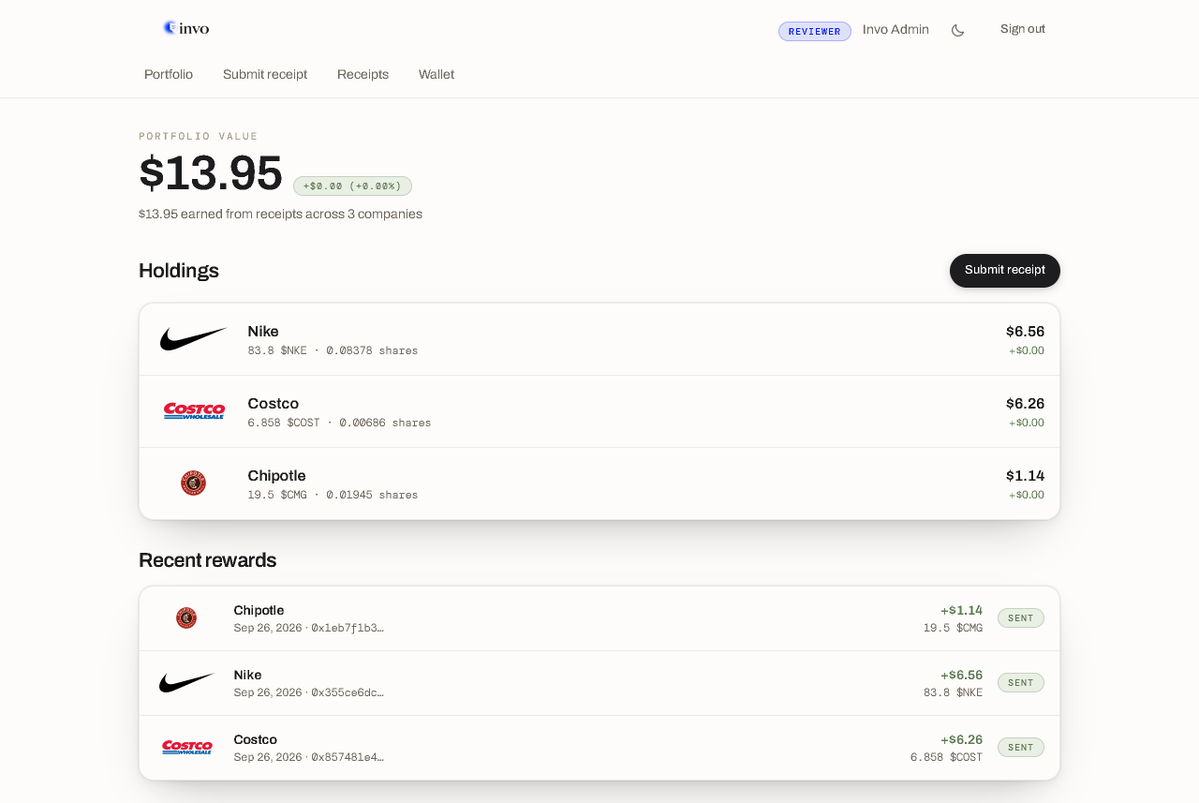
Task: Click the black Submit receipt button
Action: click(x=1005, y=271)
